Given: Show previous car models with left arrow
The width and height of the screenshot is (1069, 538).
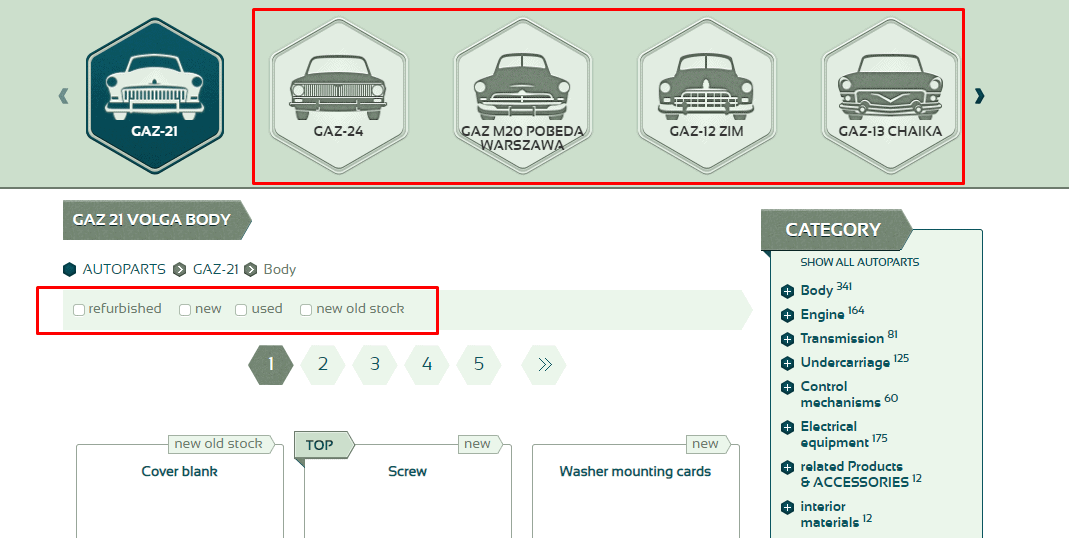Looking at the screenshot, I should click(x=63, y=96).
